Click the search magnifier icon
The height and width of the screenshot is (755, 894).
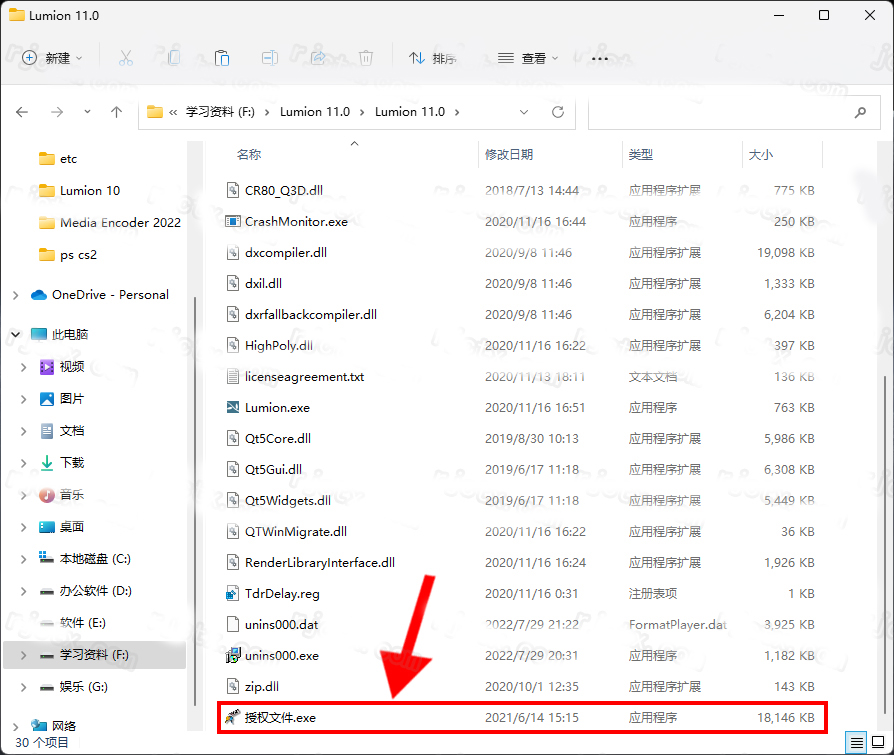(x=860, y=112)
